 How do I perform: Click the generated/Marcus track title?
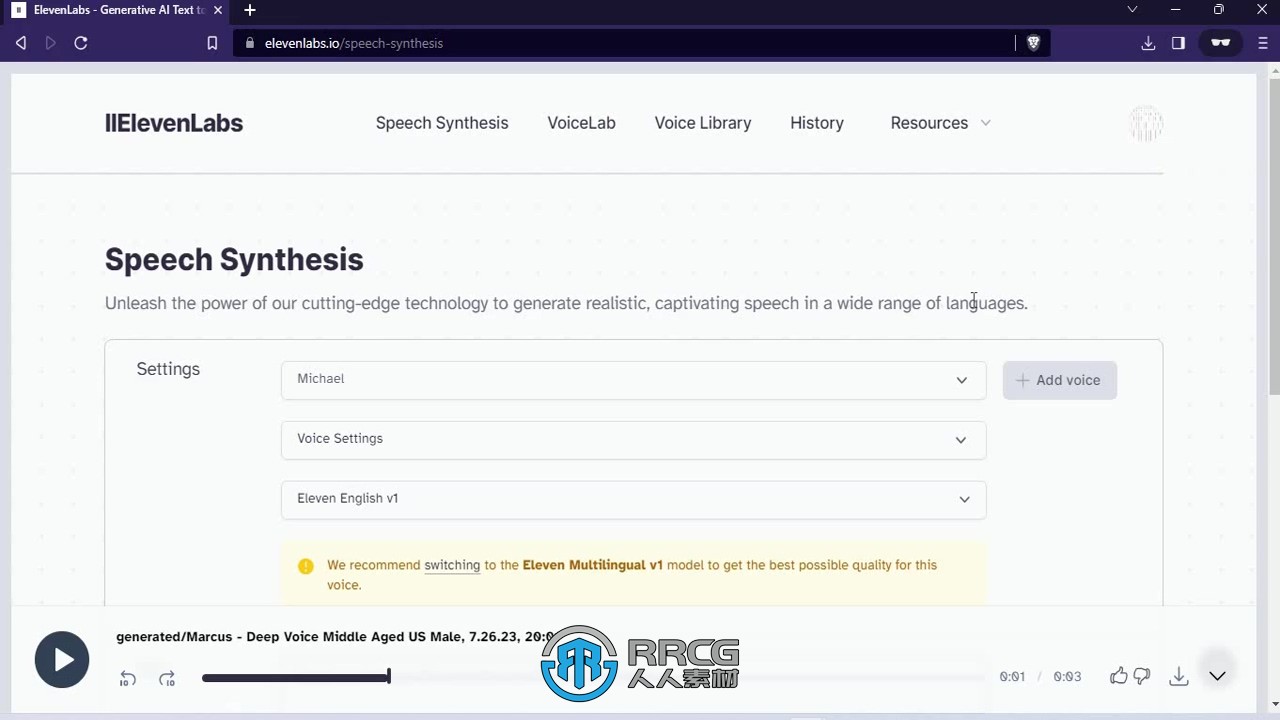335,636
